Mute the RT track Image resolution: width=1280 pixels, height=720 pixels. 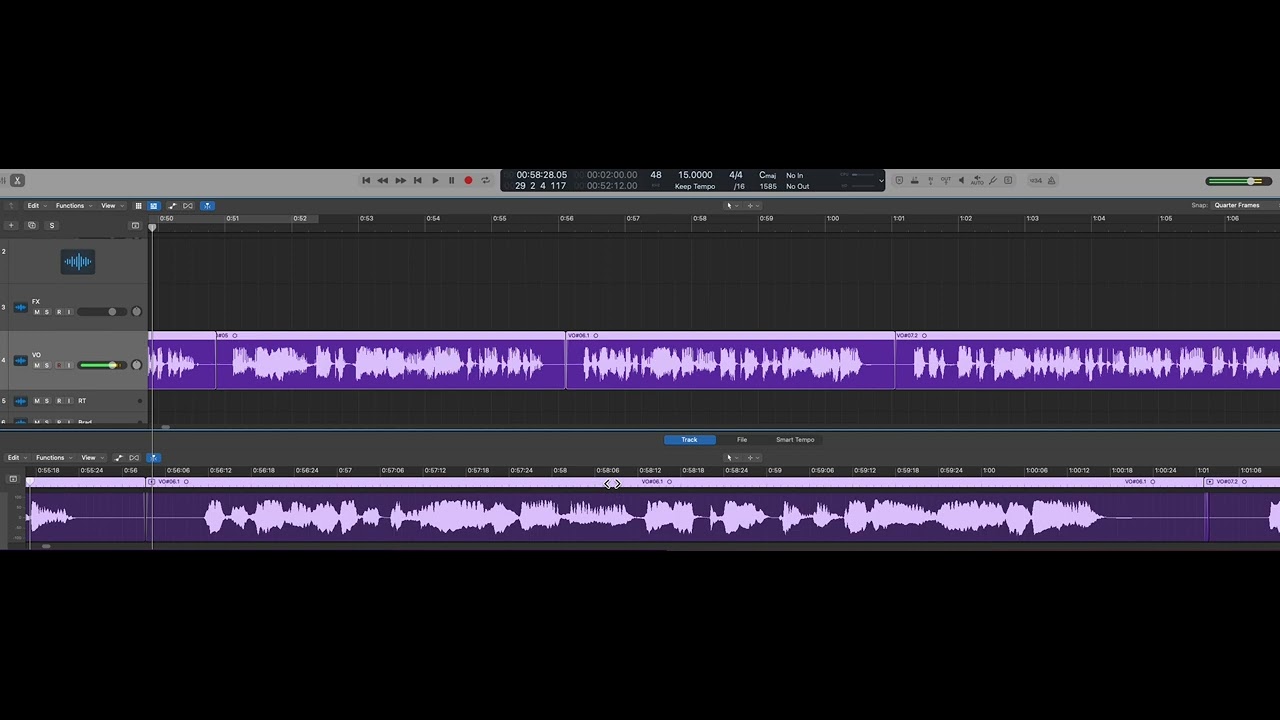(37, 401)
